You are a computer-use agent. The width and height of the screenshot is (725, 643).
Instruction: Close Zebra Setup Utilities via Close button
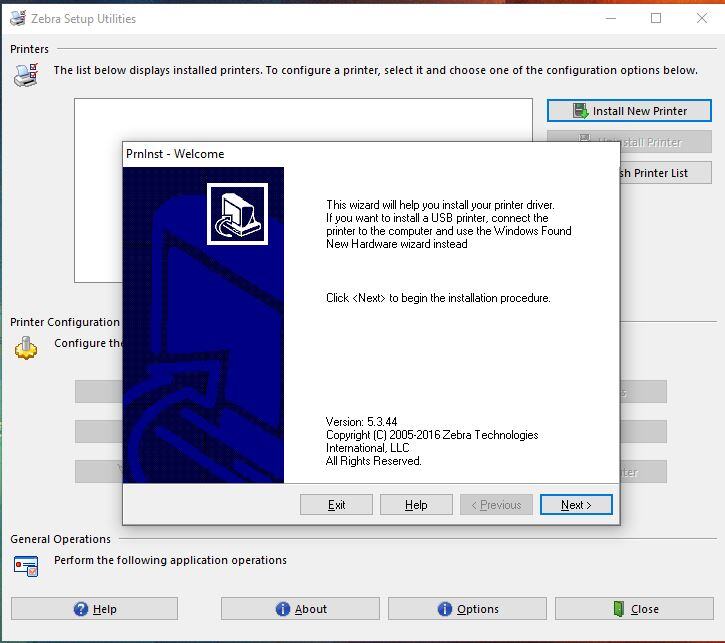634,609
